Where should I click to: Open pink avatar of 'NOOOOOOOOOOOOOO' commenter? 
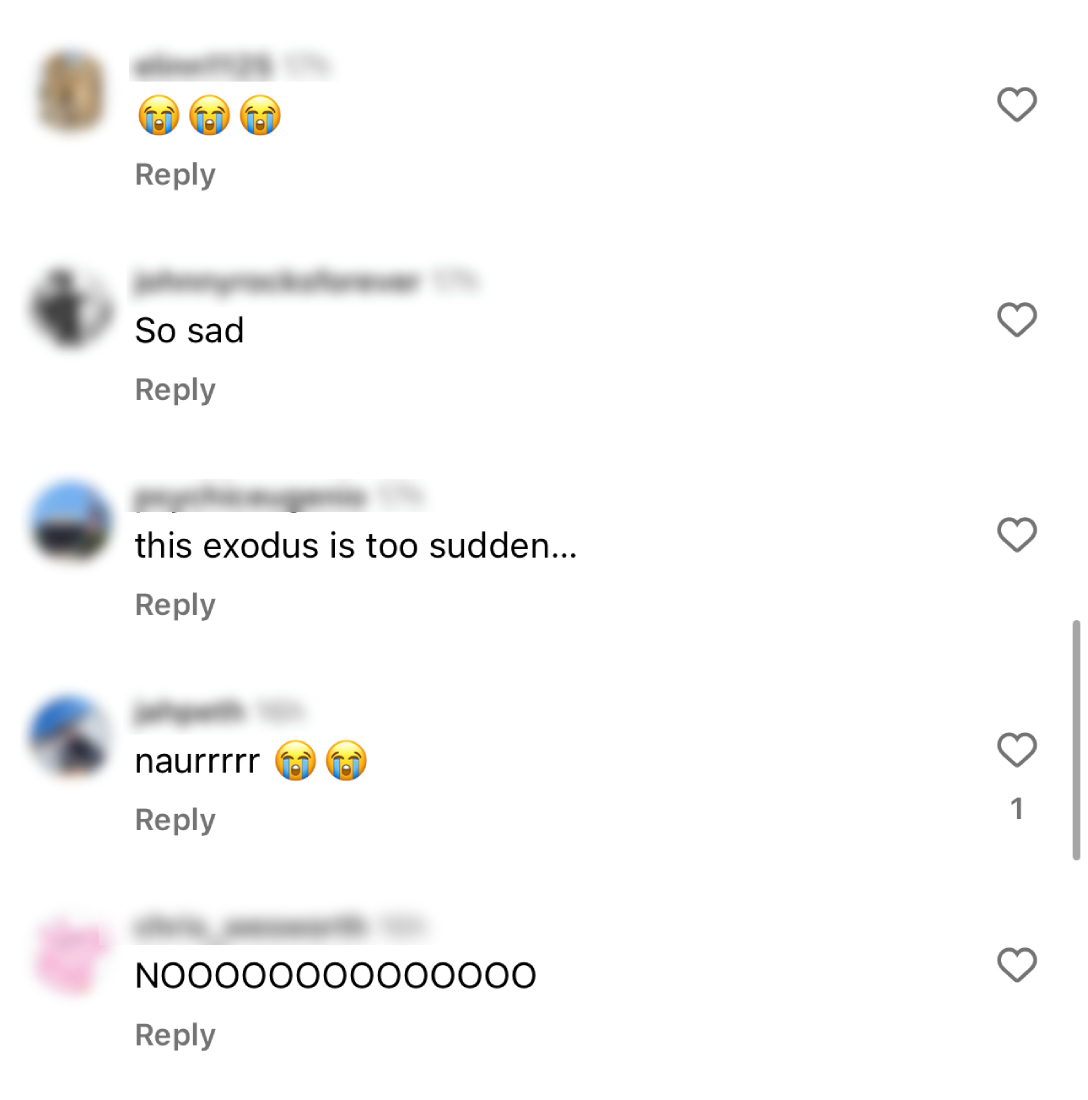tap(72, 953)
